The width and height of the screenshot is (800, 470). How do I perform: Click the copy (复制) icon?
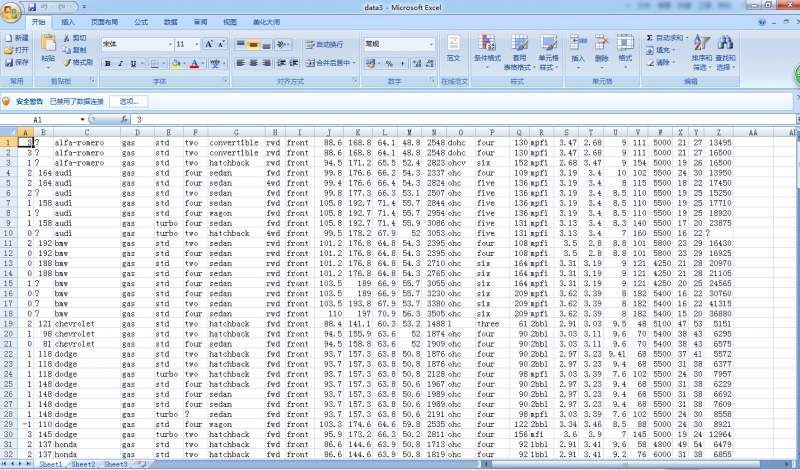[67, 50]
